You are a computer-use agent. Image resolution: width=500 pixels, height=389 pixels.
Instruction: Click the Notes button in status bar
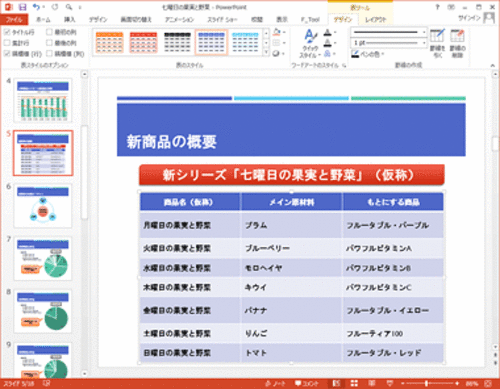275,383
